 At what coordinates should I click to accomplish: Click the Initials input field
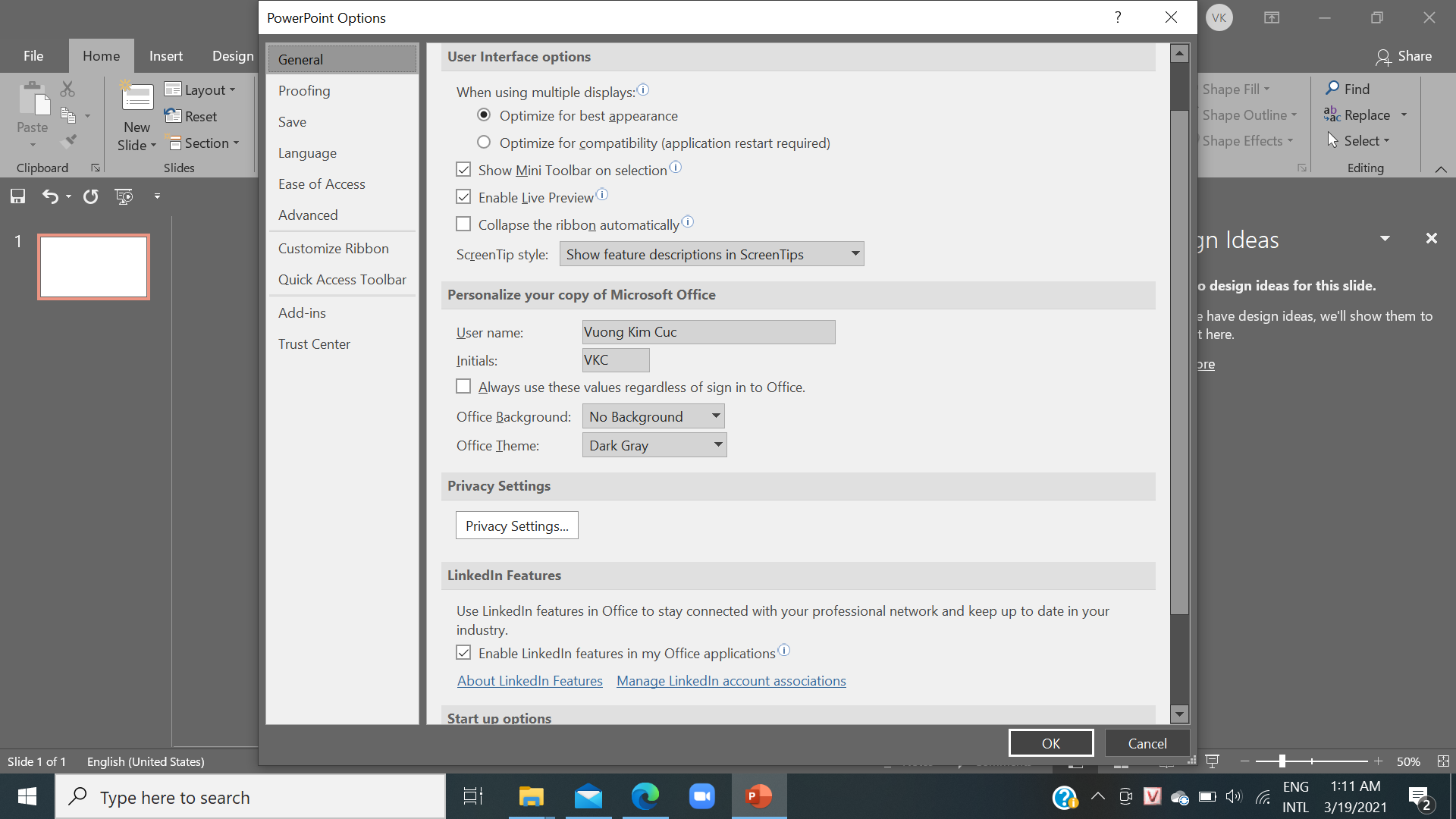click(616, 360)
